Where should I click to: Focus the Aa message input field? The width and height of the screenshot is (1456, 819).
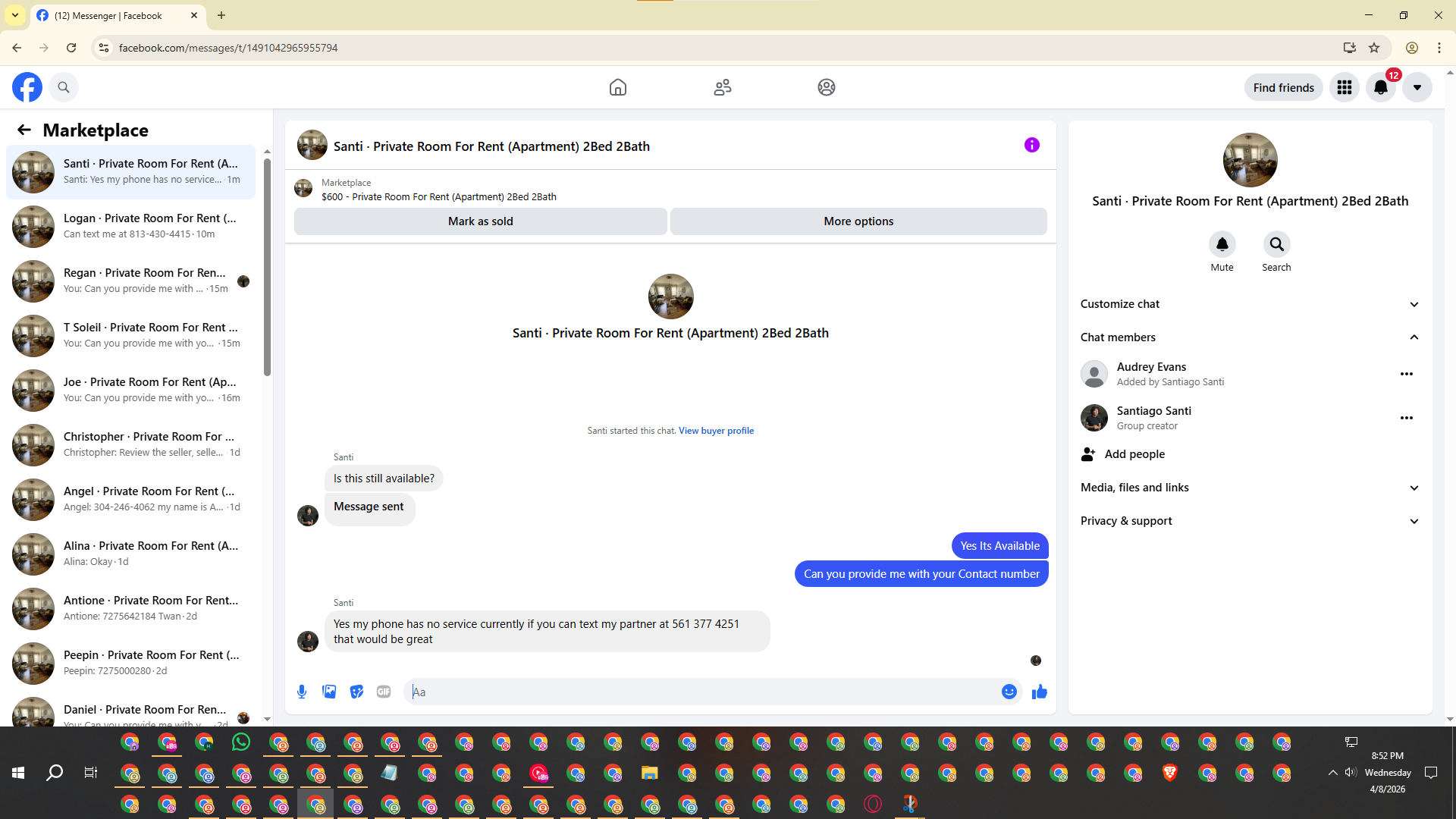click(x=705, y=692)
